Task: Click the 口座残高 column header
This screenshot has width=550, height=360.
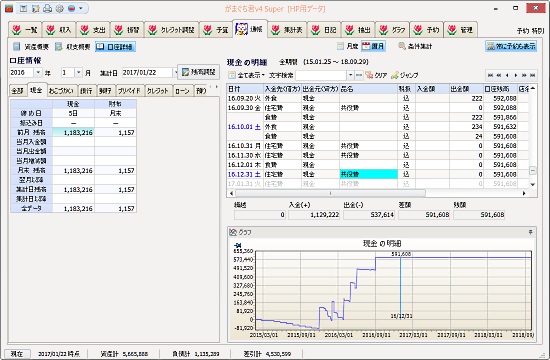Action: [501, 89]
